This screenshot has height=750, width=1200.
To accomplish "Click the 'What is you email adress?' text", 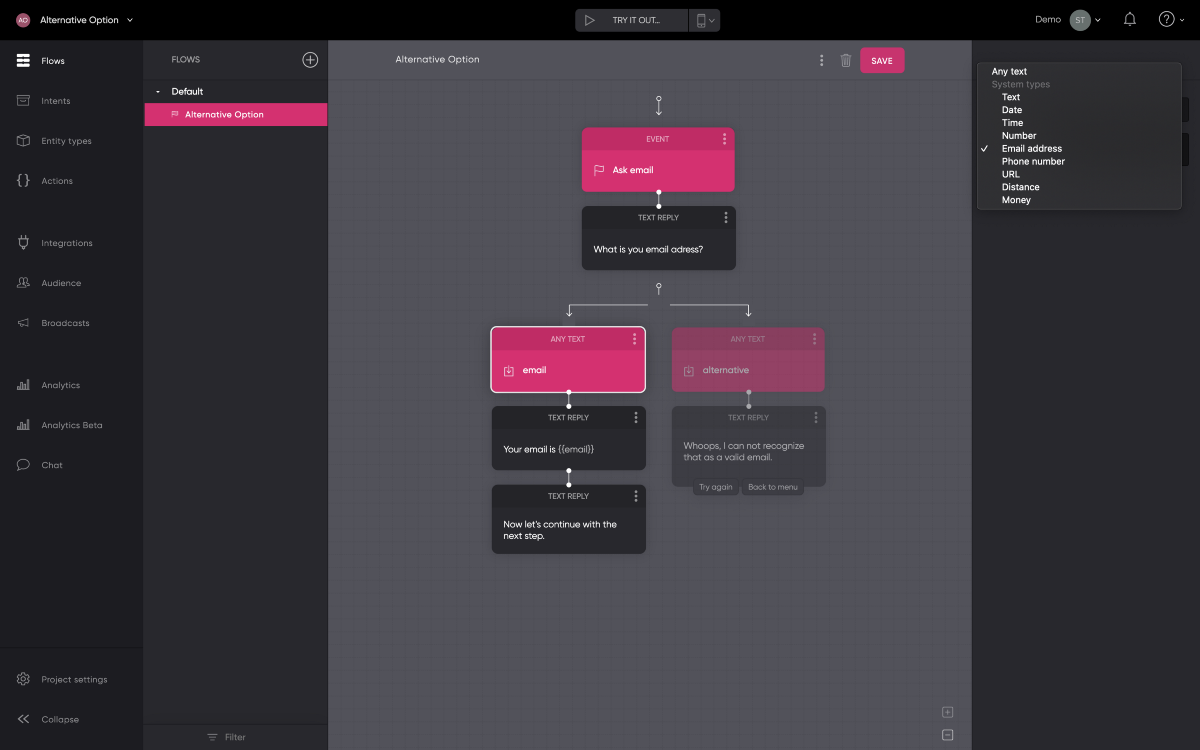I will click(x=648, y=249).
